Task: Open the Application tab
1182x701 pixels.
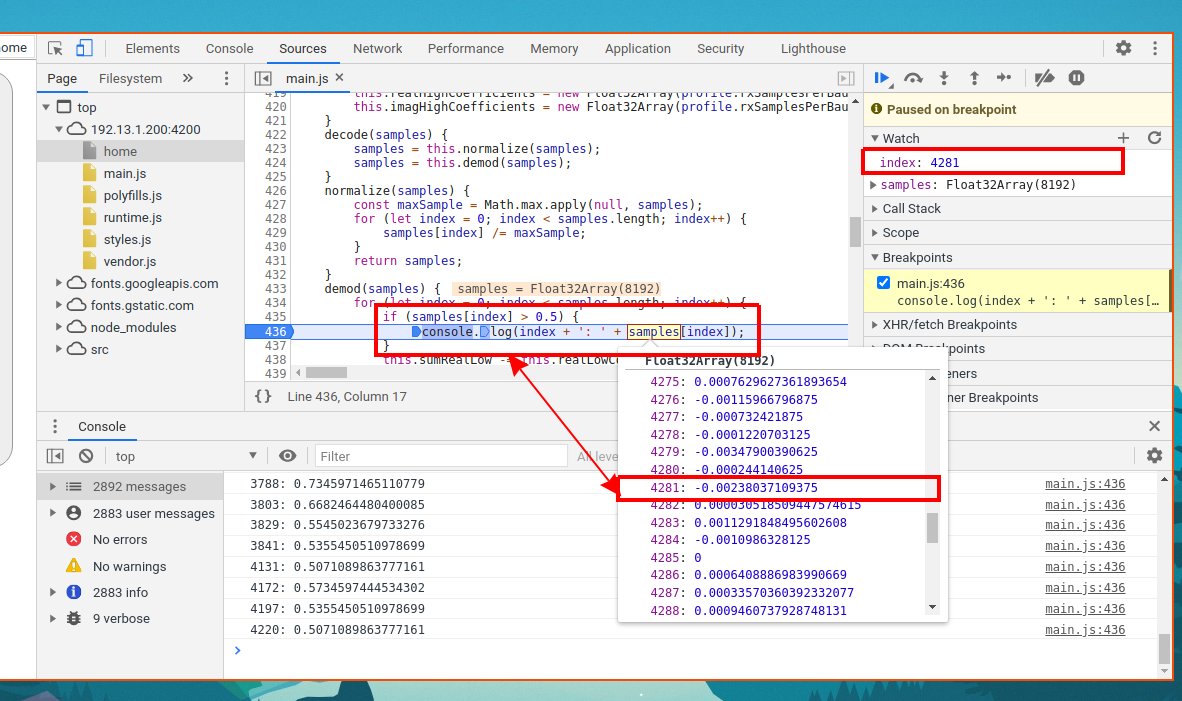Action: tap(638, 48)
